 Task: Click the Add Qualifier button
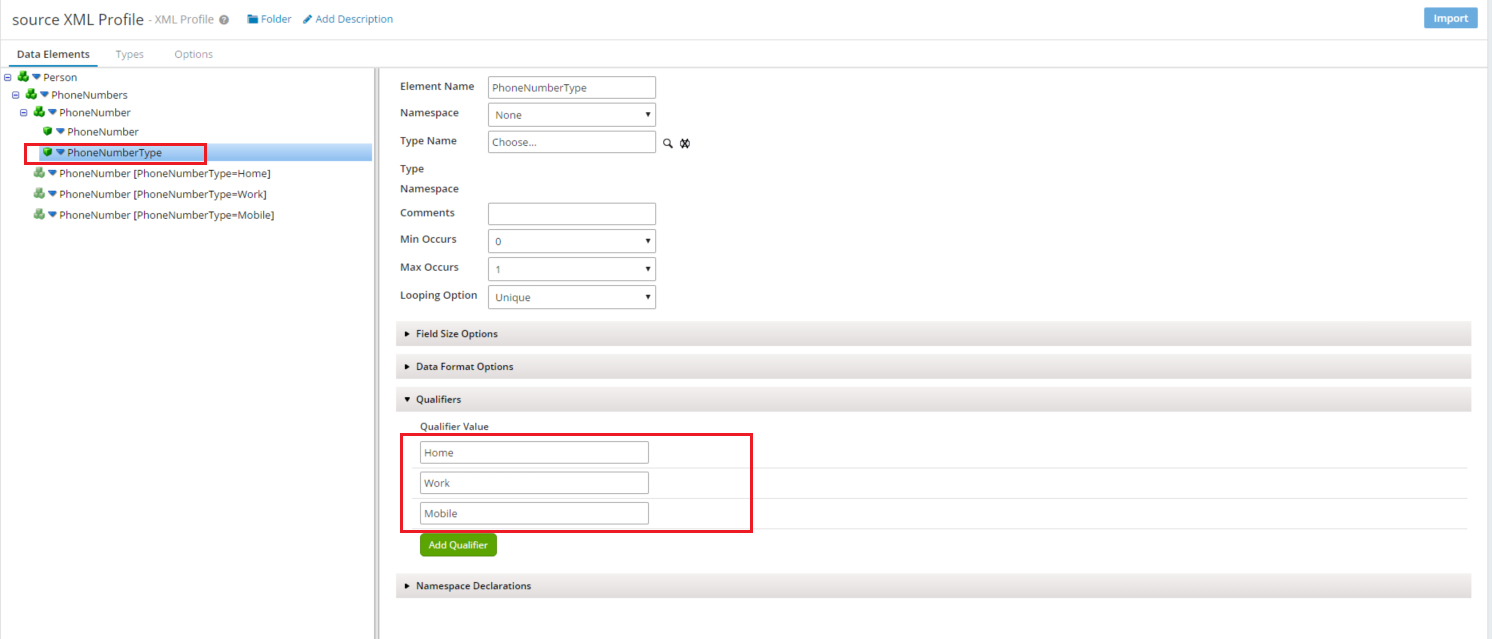point(457,544)
